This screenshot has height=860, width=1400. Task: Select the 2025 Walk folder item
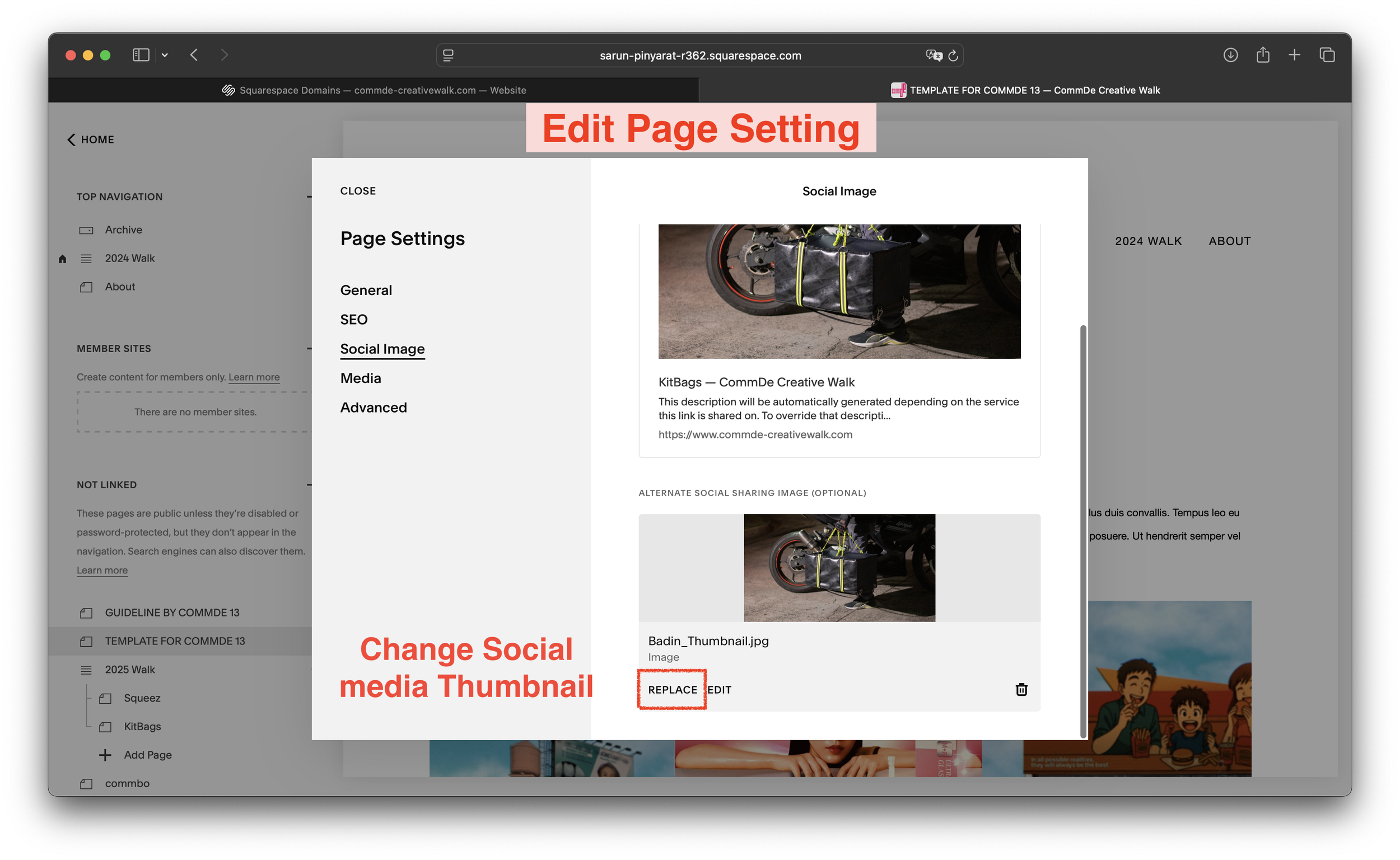[130, 670]
